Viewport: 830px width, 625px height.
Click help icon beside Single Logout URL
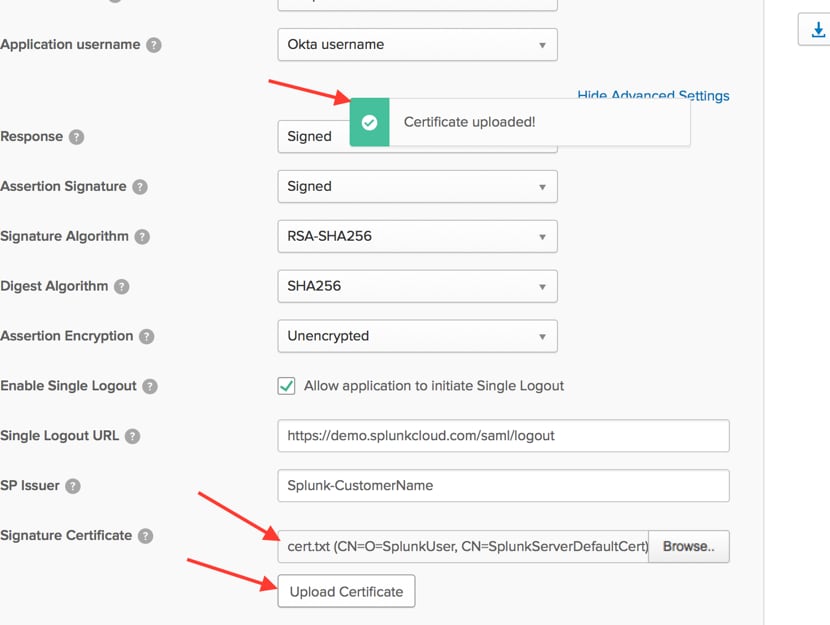click(x=132, y=436)
